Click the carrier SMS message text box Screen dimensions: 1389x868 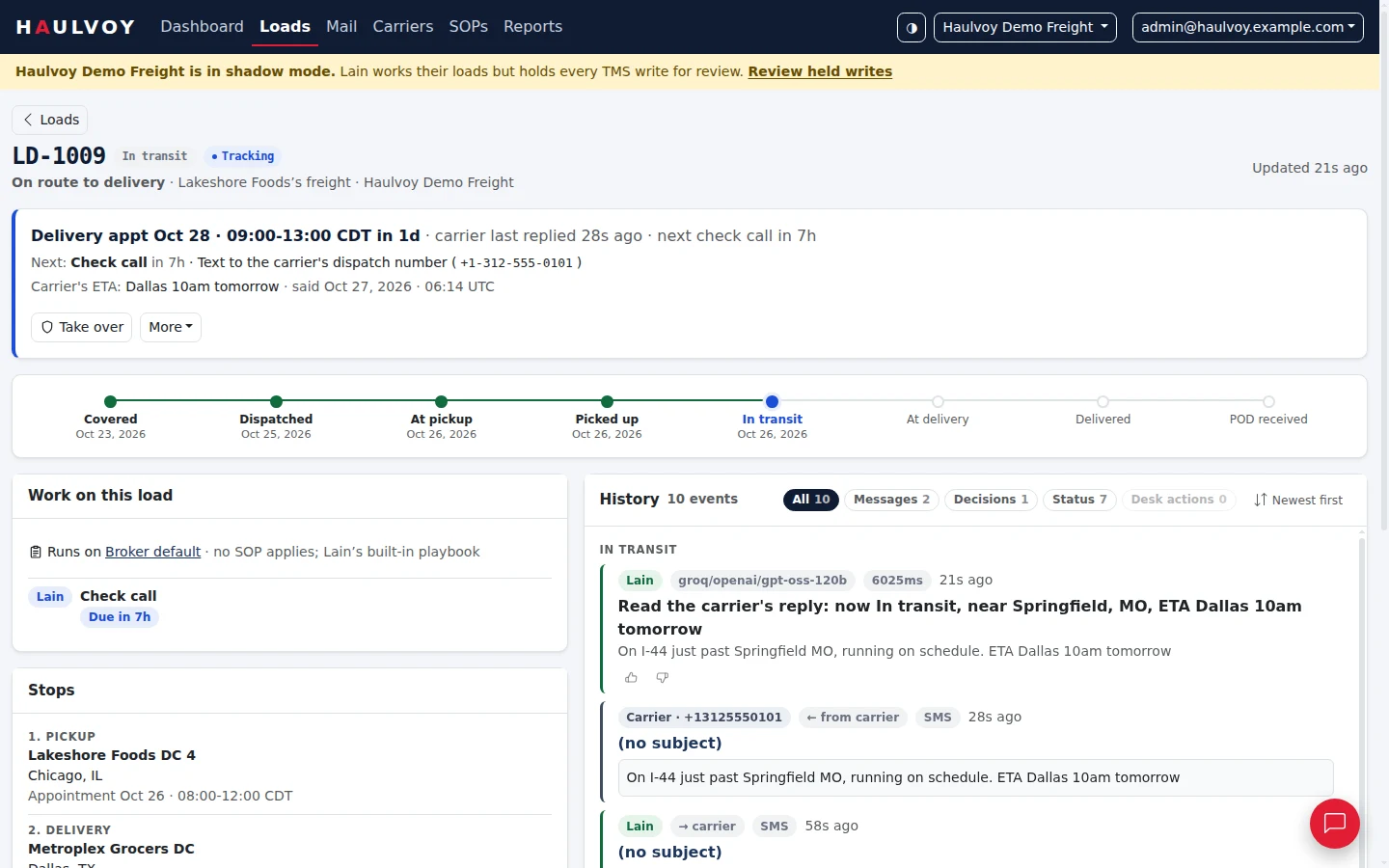pyautogui.click(x=975, y=778)
